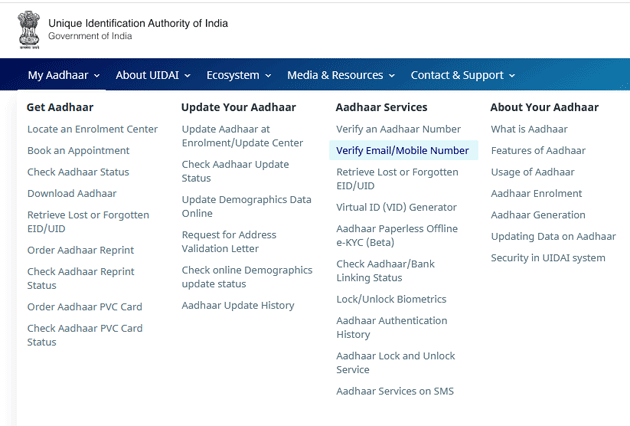Select Aadhaar Update History

point(238,306)
